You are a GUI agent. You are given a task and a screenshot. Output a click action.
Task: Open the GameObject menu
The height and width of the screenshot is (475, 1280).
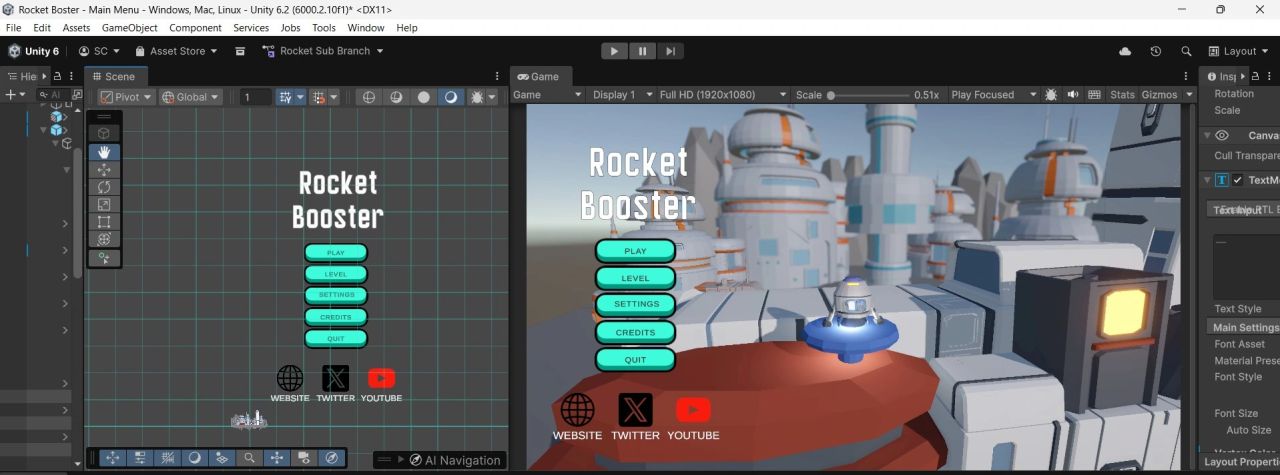tap(129, 28)
